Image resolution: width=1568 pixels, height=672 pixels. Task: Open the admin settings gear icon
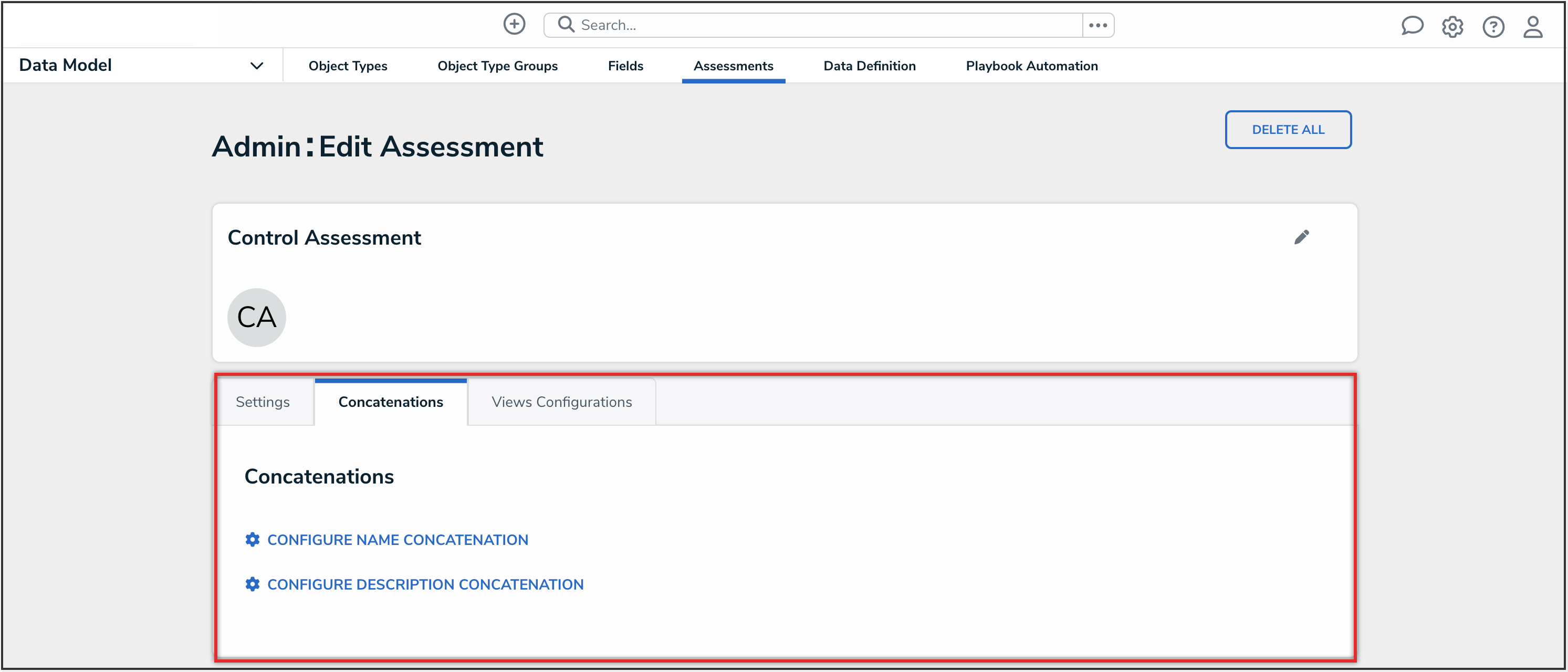1452,27
